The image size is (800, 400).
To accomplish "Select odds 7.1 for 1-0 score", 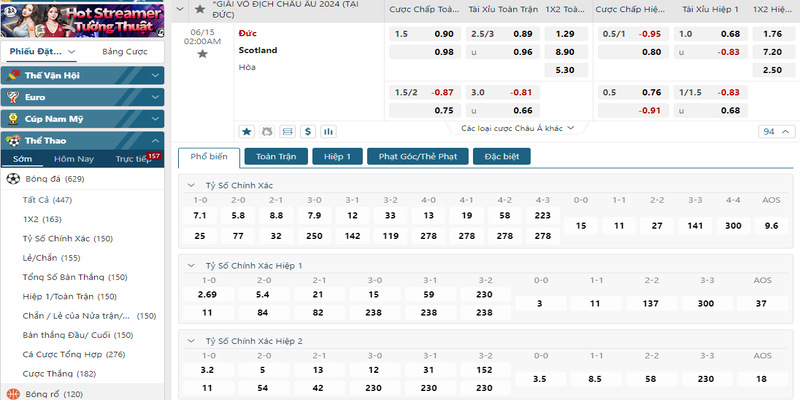I will pyautogui.click(x=200, y=215).
